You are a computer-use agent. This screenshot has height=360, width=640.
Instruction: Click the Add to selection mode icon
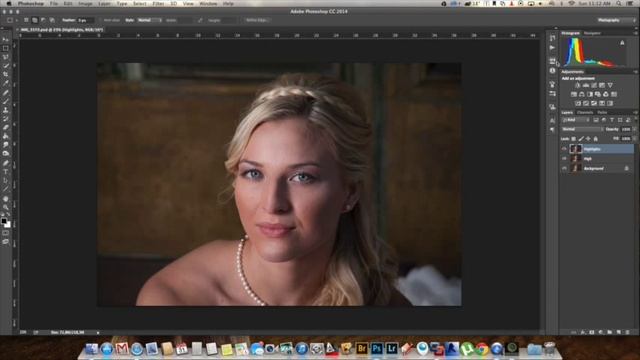point(35,20)
